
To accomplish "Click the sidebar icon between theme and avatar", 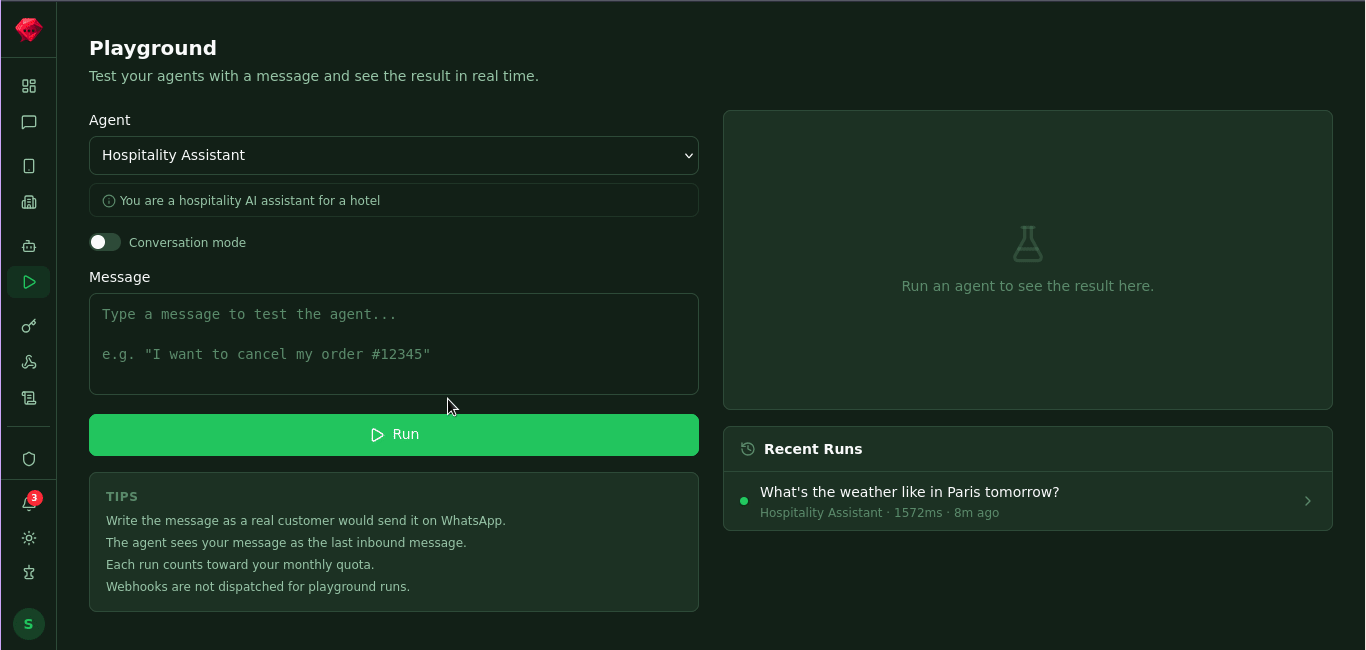I will [x=29, y=573].
